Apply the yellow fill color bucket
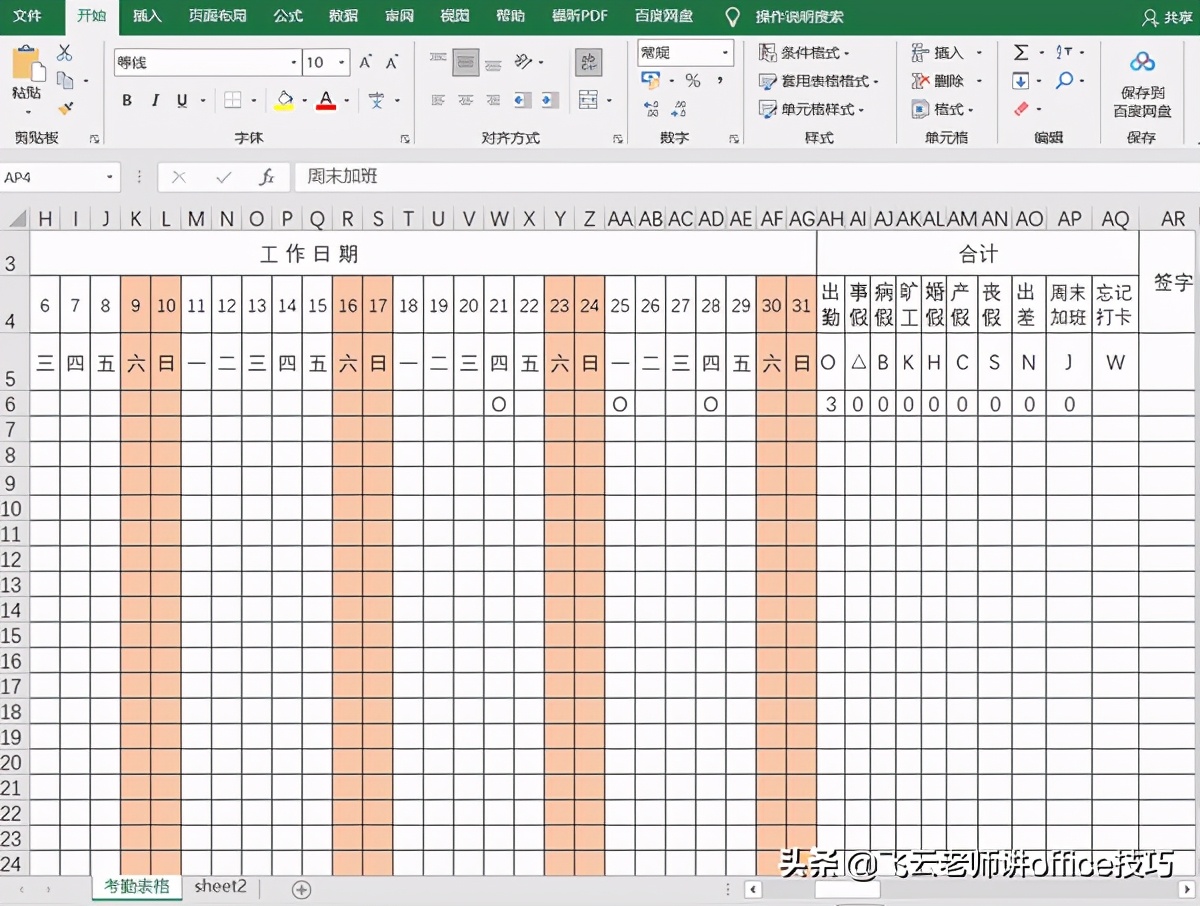This screenshot has height=906, width=1200. [x=285, y=100]
